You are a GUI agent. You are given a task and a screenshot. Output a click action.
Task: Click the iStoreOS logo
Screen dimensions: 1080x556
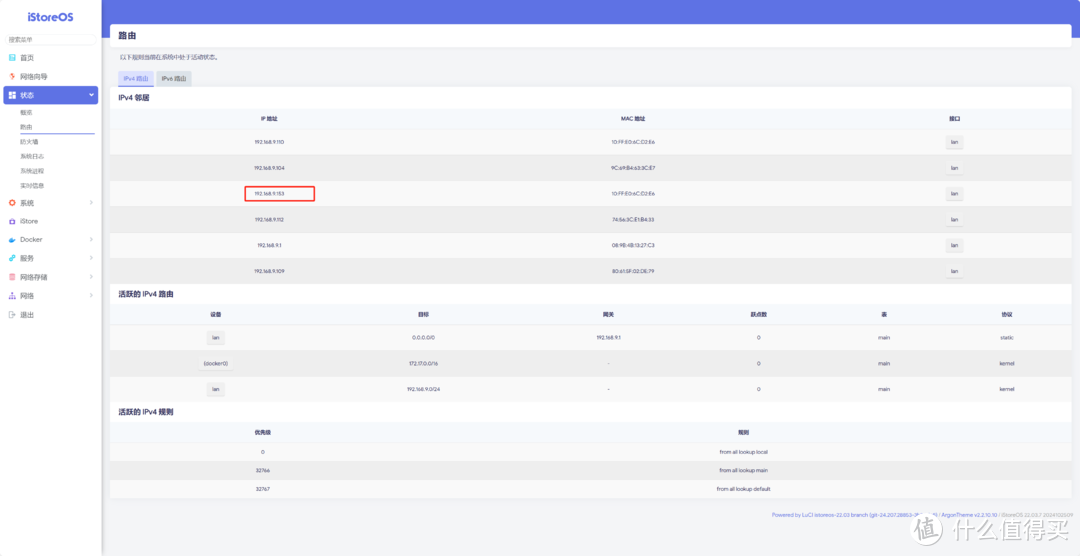pos(50,17)
